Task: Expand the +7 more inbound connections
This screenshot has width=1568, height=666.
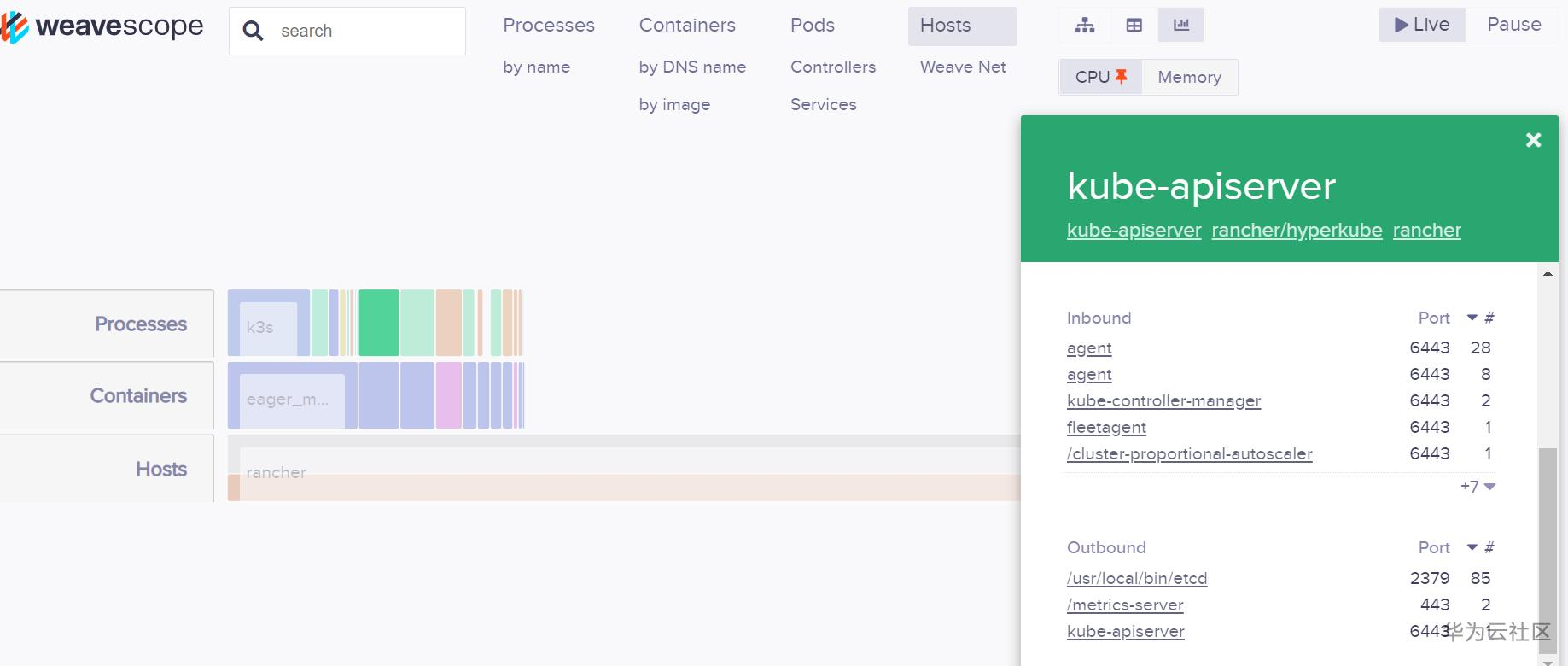Action: (1478, 487)
